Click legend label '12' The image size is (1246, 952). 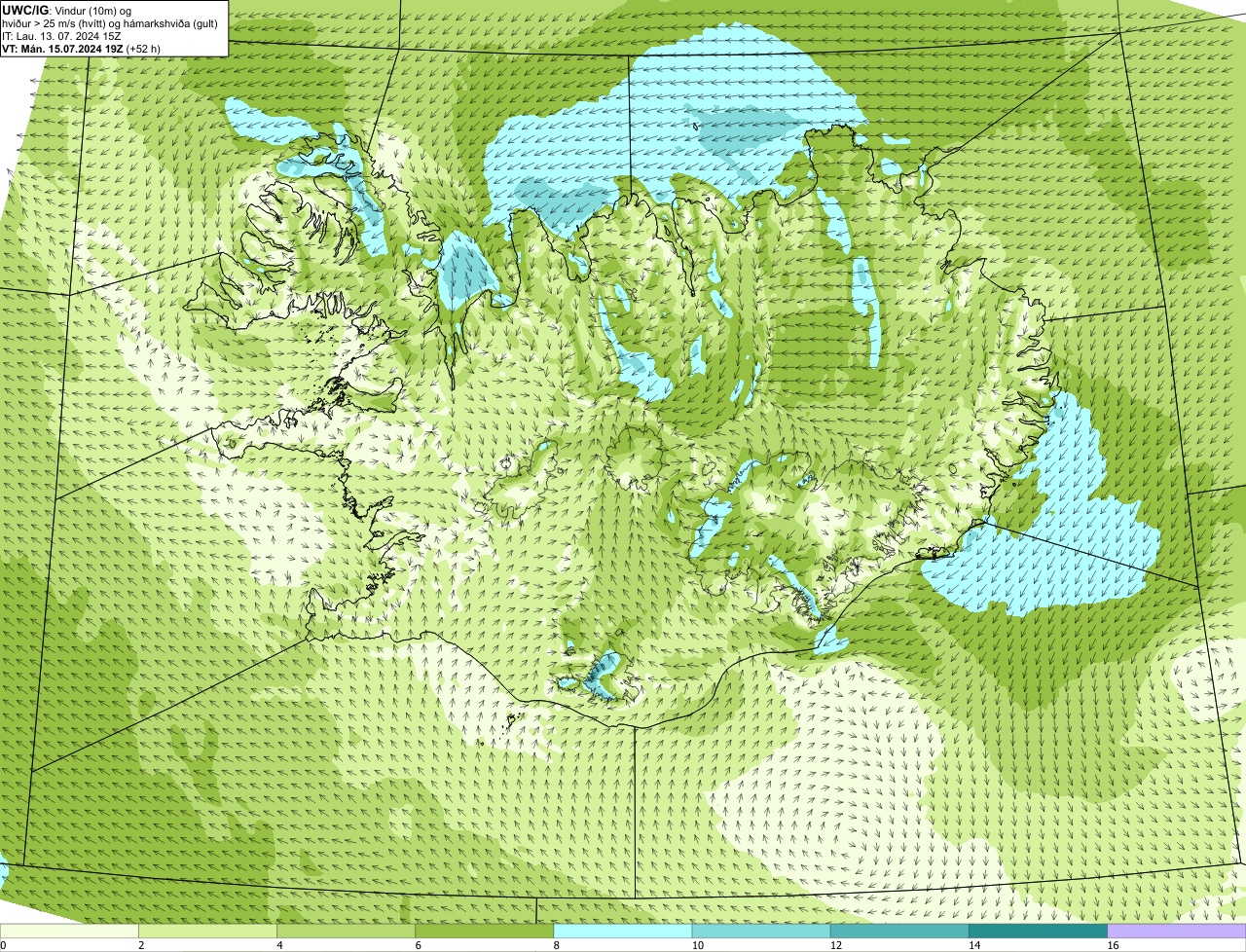pos(836,945)
